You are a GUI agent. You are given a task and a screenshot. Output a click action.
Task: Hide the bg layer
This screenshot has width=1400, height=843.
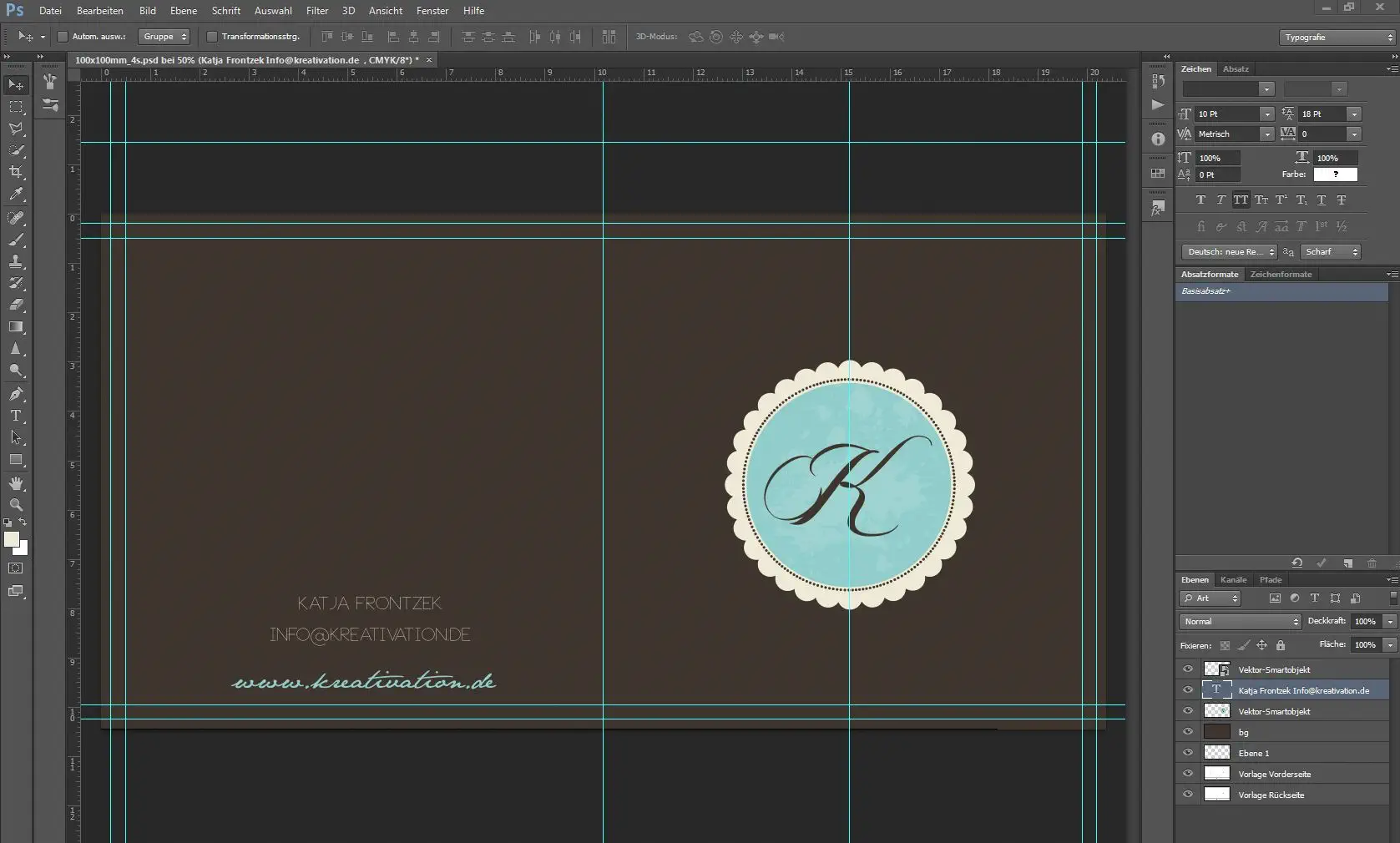(x=1187, y=731)
